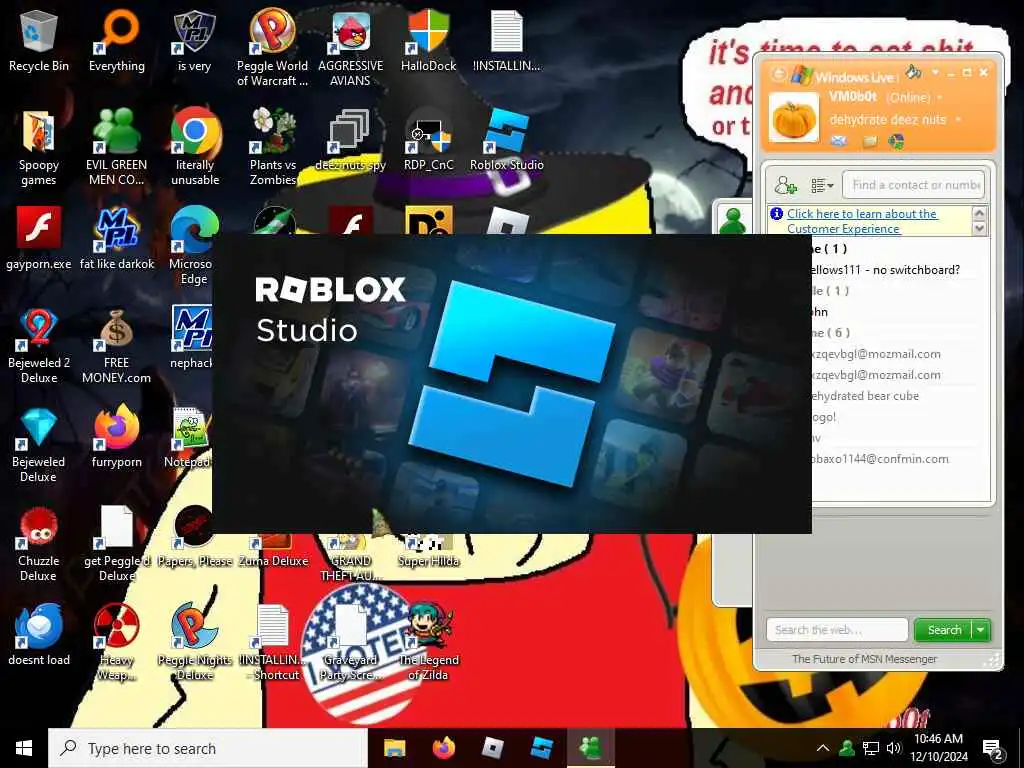The height and width of the screenshot is (768, 1024).
Task: Select the Bejeweled Deluxe diamond shortcut
Action: click(x=39, y=445)
